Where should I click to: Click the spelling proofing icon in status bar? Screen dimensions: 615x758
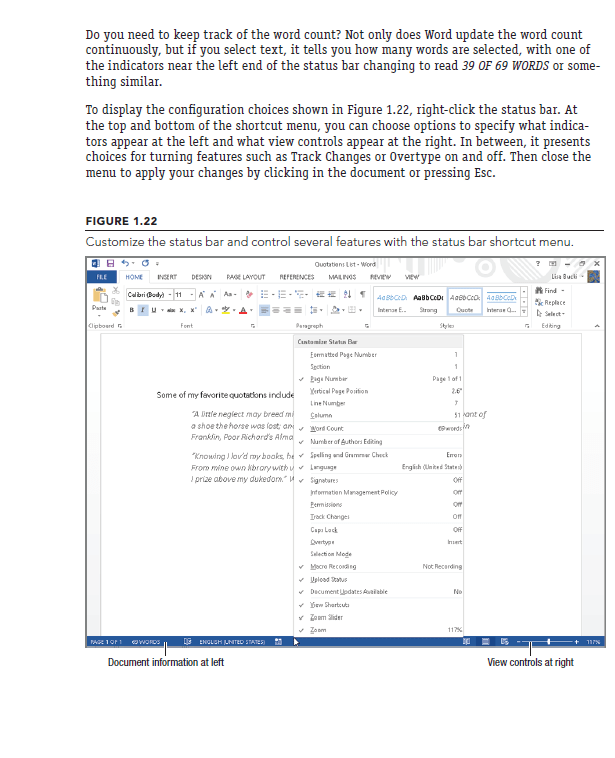click(188, 642)
